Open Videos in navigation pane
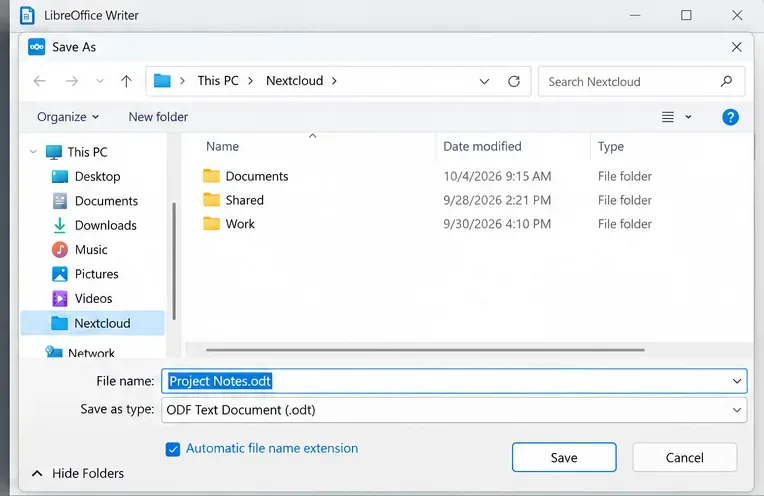Viewport: 764px width, 496px height. [x=93, y=298]
